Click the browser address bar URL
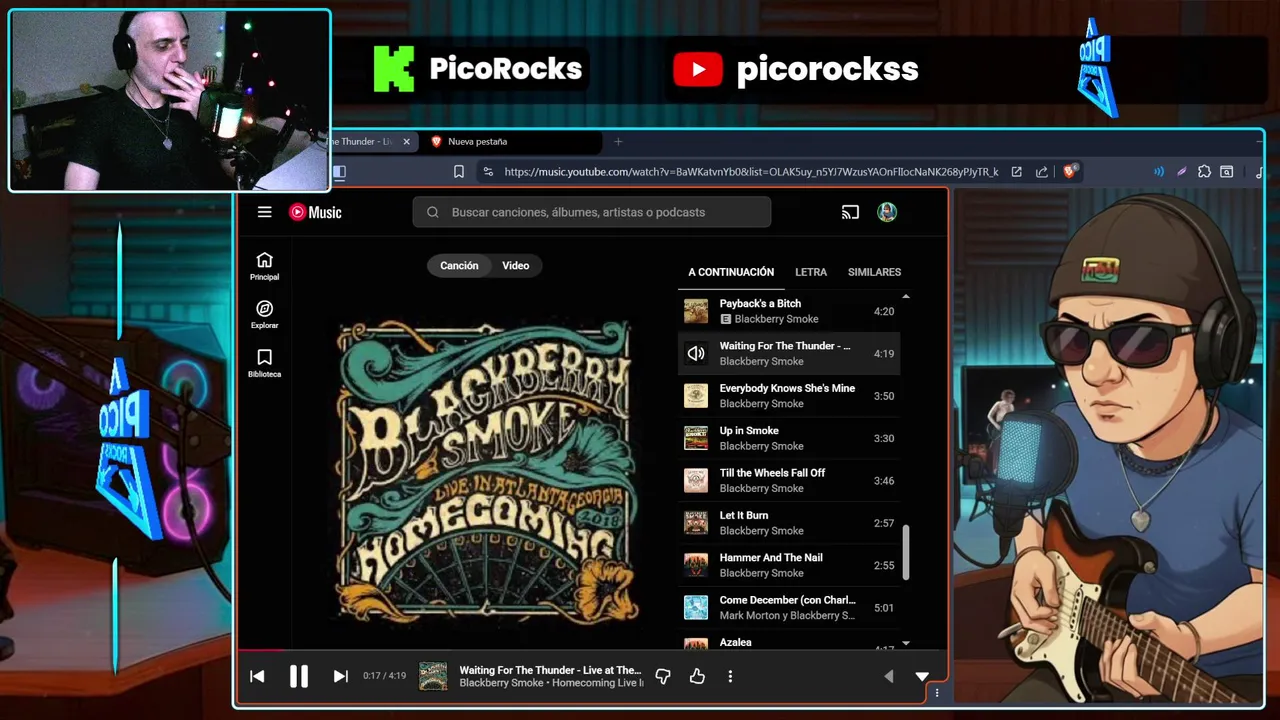Image resolution: width=1280 pixels, height=720 pixels. [751, 172]
